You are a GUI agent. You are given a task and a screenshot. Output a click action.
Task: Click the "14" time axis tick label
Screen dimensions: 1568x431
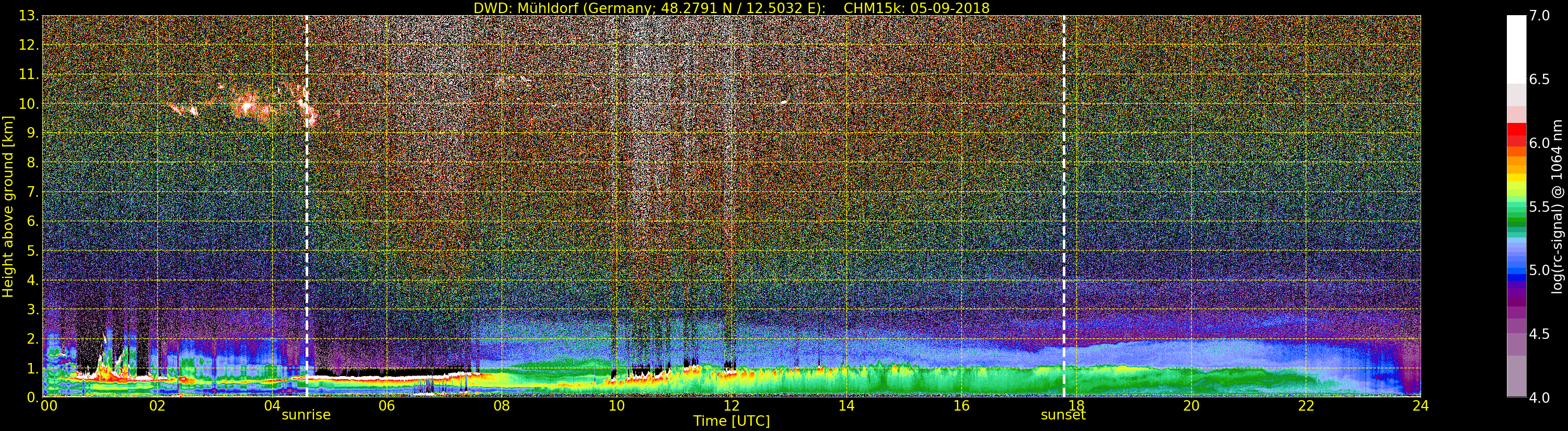846,406
